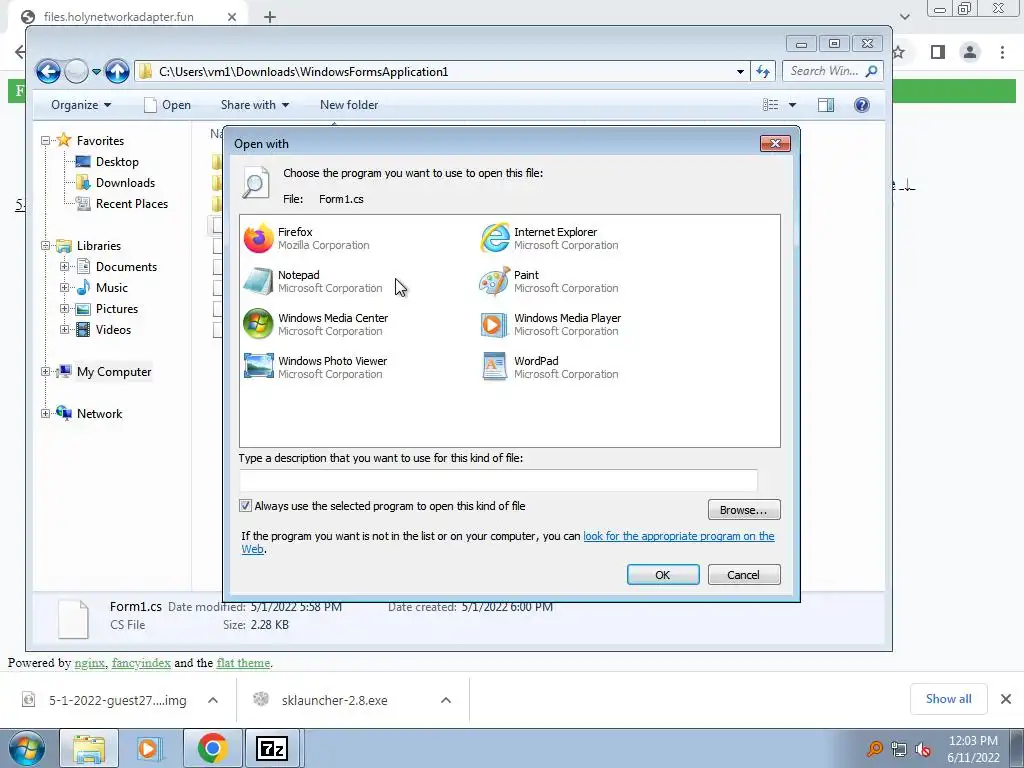1024x768 pixels.
Task: Confirm with the OK button
Action: point(663,575)
